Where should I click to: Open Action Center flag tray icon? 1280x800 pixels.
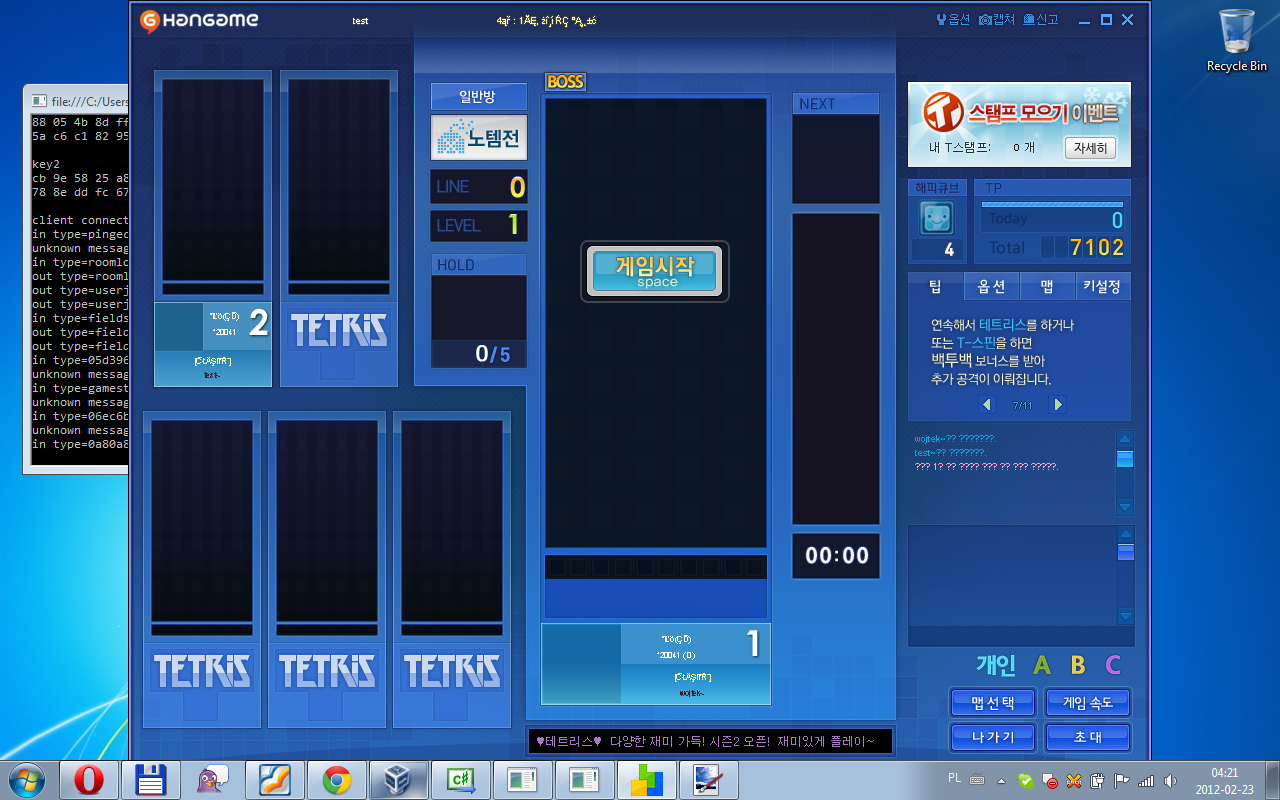pyautogui.click(x=1122, y=780)
